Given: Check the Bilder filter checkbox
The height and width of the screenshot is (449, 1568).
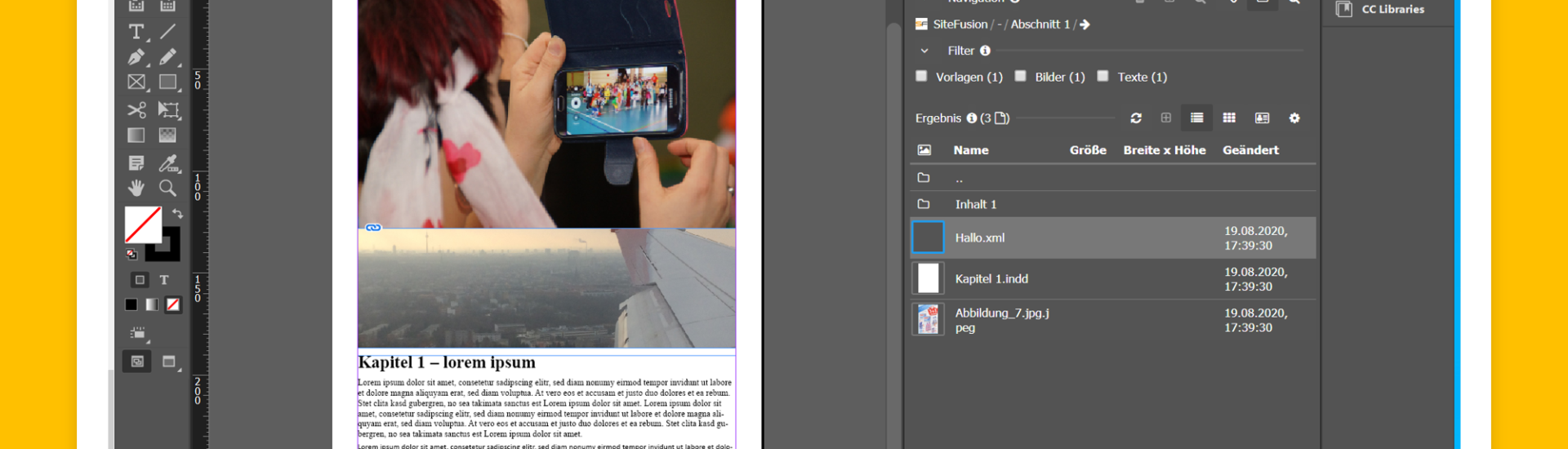Looking at the screenshot, I should [x=1021, y=76].
